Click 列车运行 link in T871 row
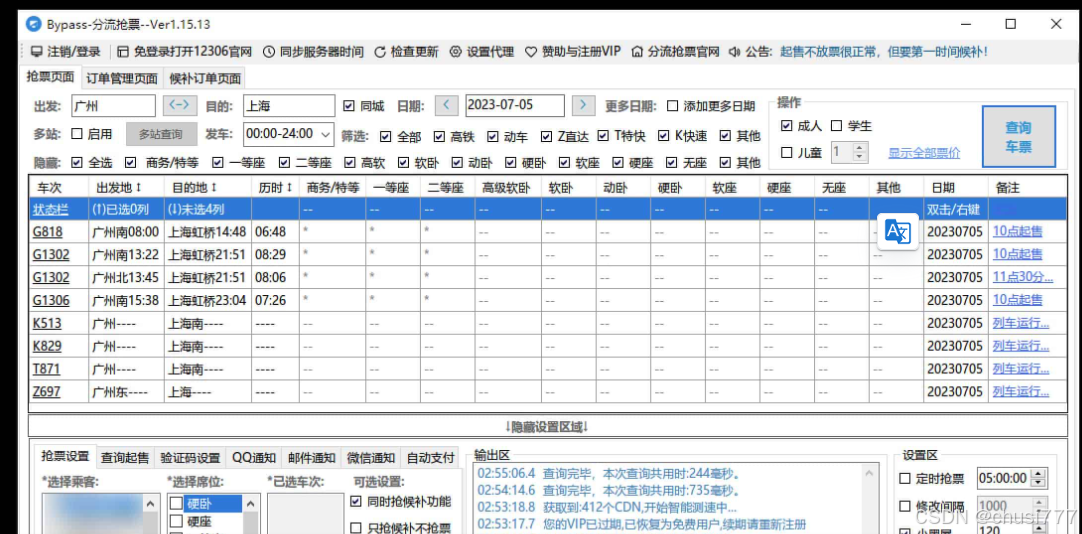Viewport: 1082px width, 534px height. [x=1021, y=369]
